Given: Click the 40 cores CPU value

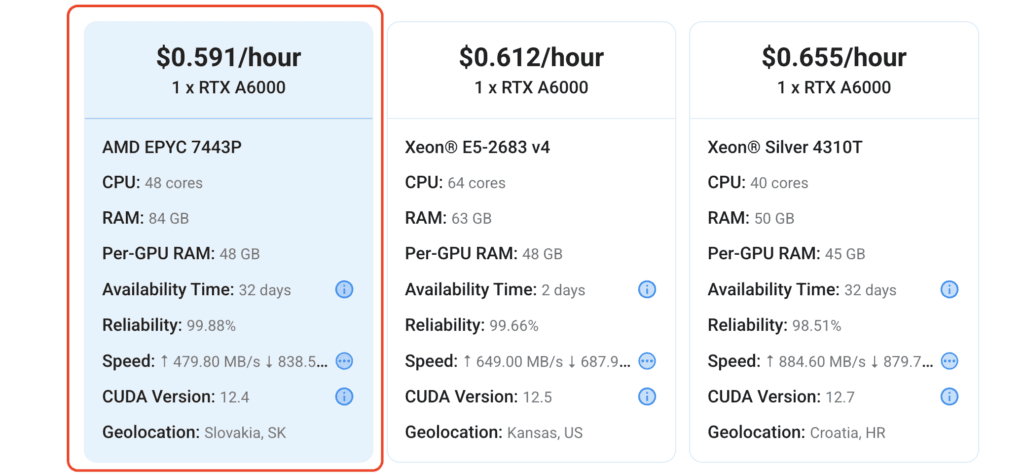Looking at the screenshot, I should coord(779,183).
